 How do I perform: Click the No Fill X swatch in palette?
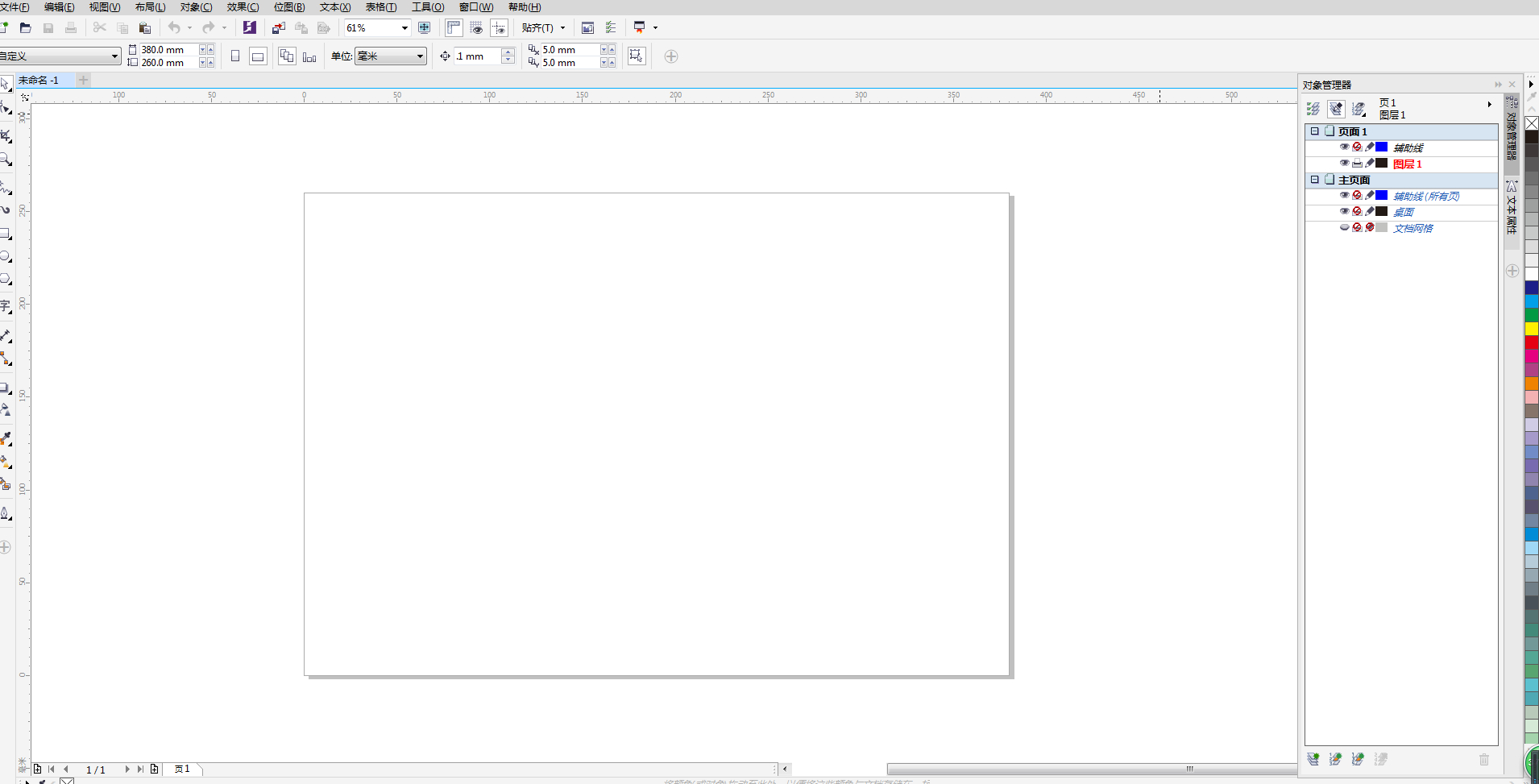(x=1532, y=123)
